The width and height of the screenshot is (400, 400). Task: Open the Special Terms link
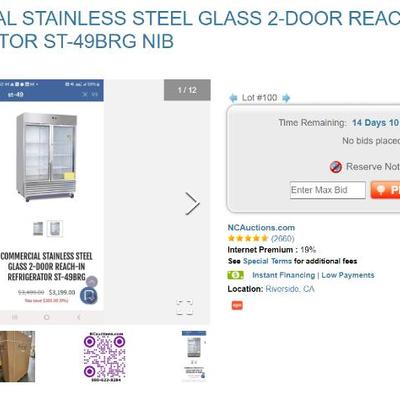267,261
